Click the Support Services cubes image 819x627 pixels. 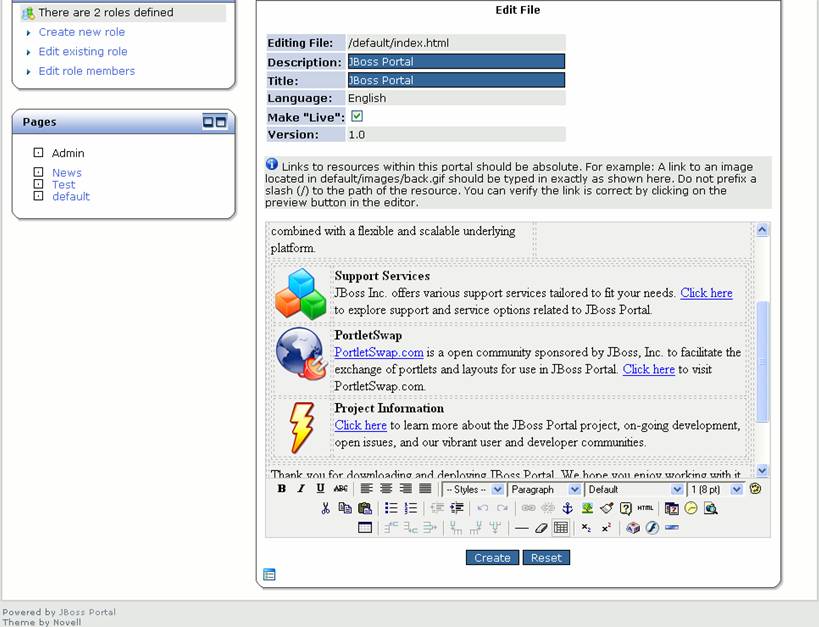[300, 294]
